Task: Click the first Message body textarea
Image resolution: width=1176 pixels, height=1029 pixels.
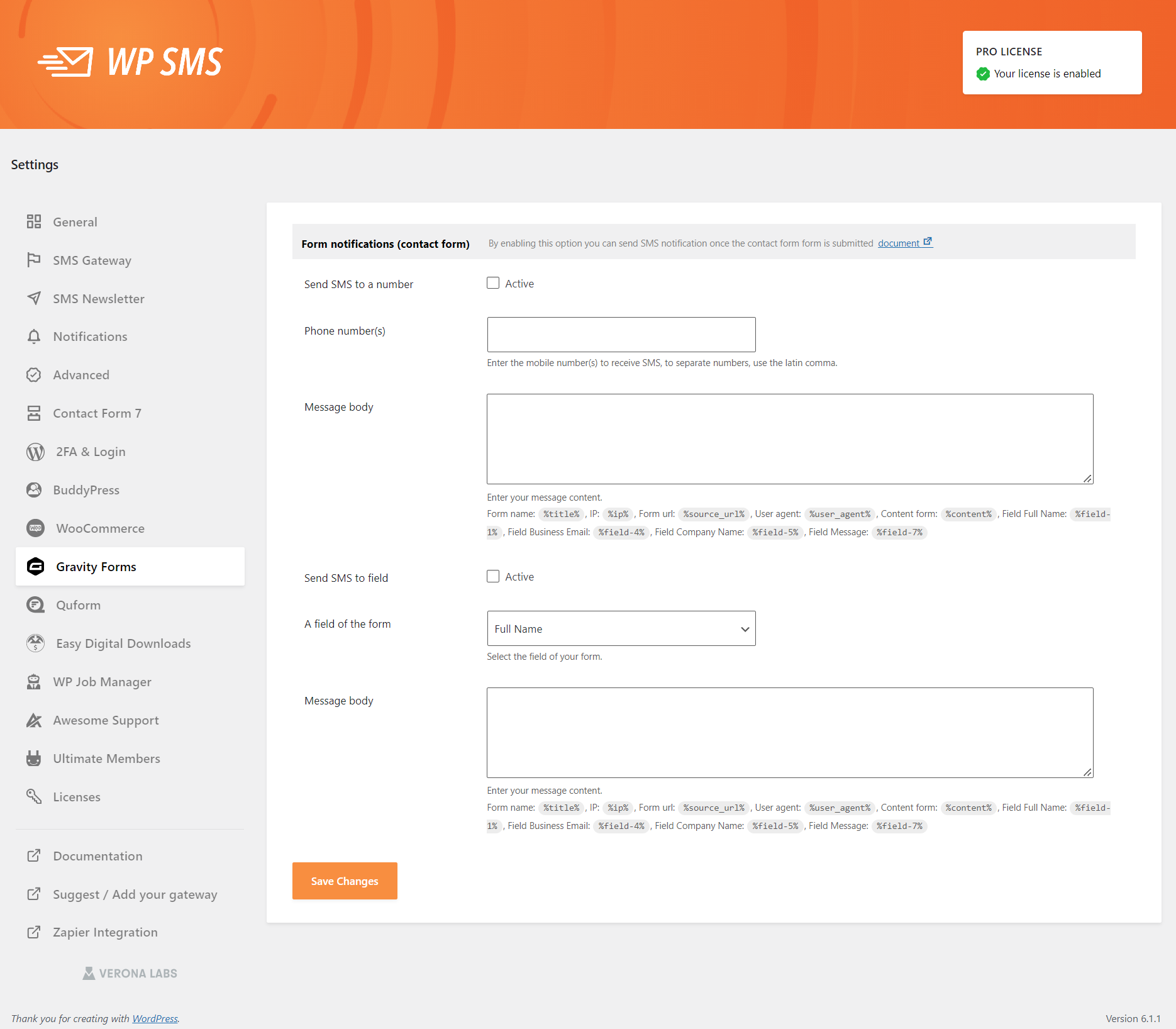Action: point(790,439)
